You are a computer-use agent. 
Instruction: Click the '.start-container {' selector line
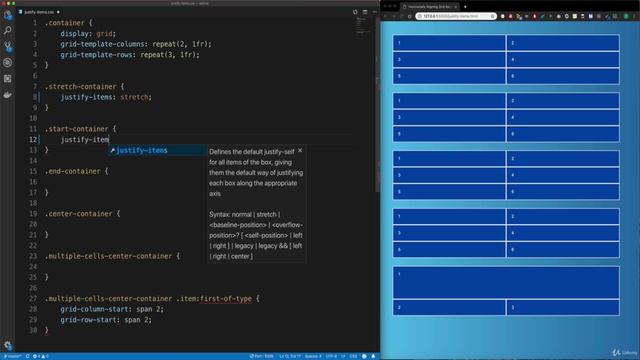click(x=80, y=129)
